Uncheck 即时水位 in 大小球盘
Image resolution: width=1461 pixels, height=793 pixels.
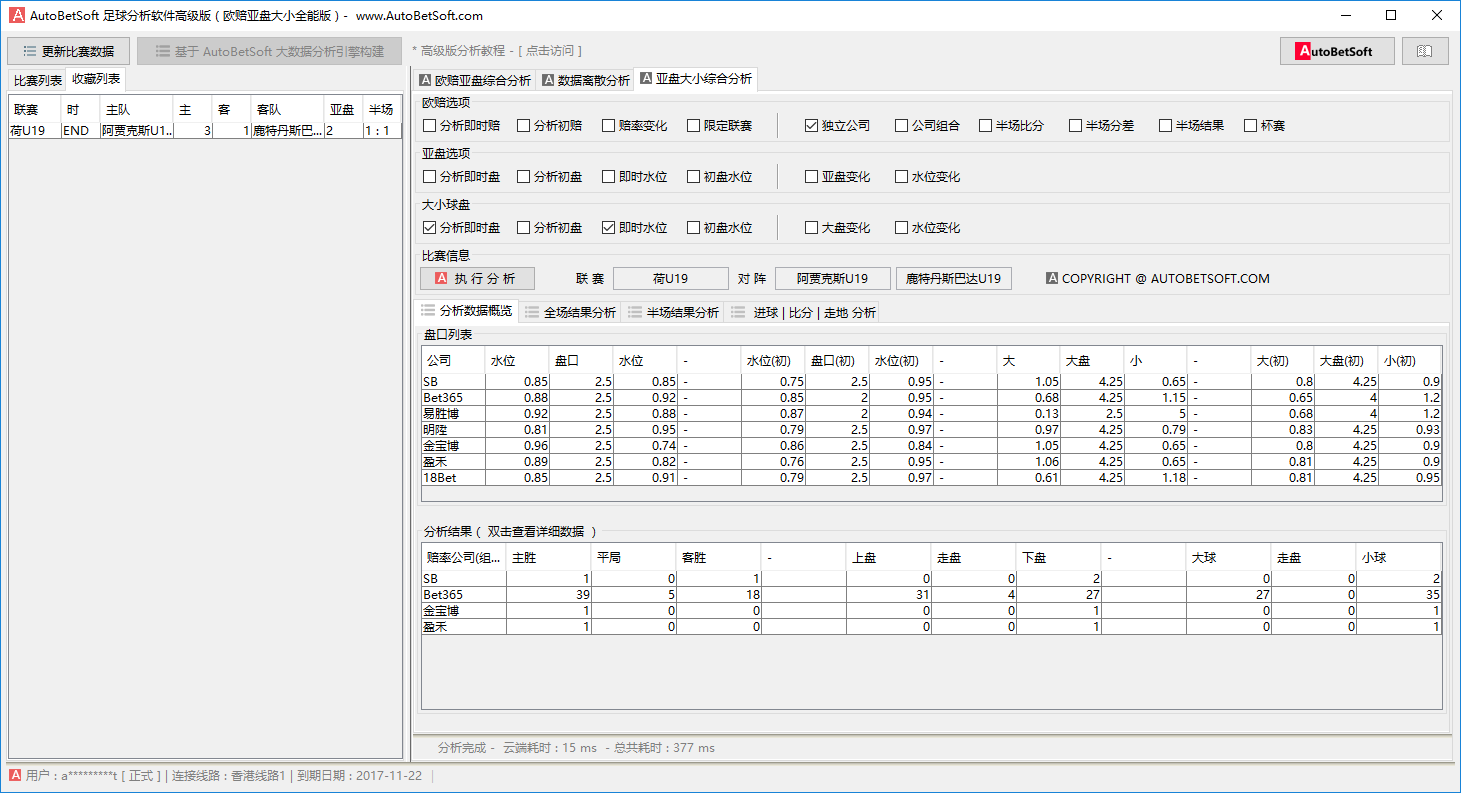[x=634, y=228]
